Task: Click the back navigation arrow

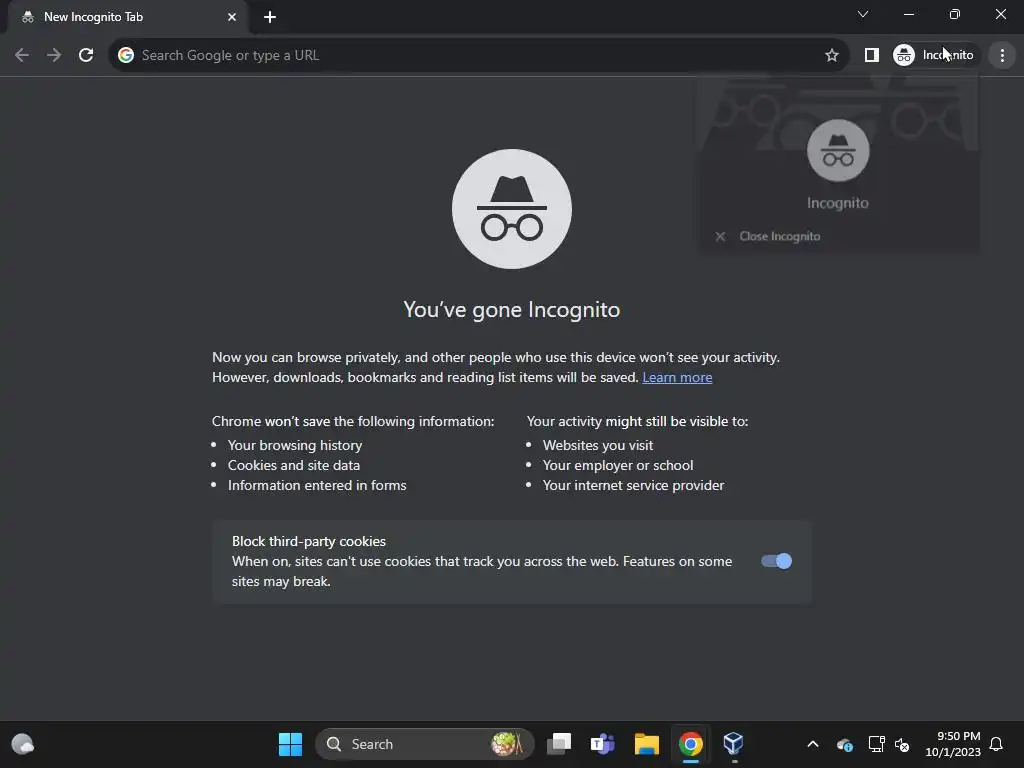Action: (x=22, y=55)
